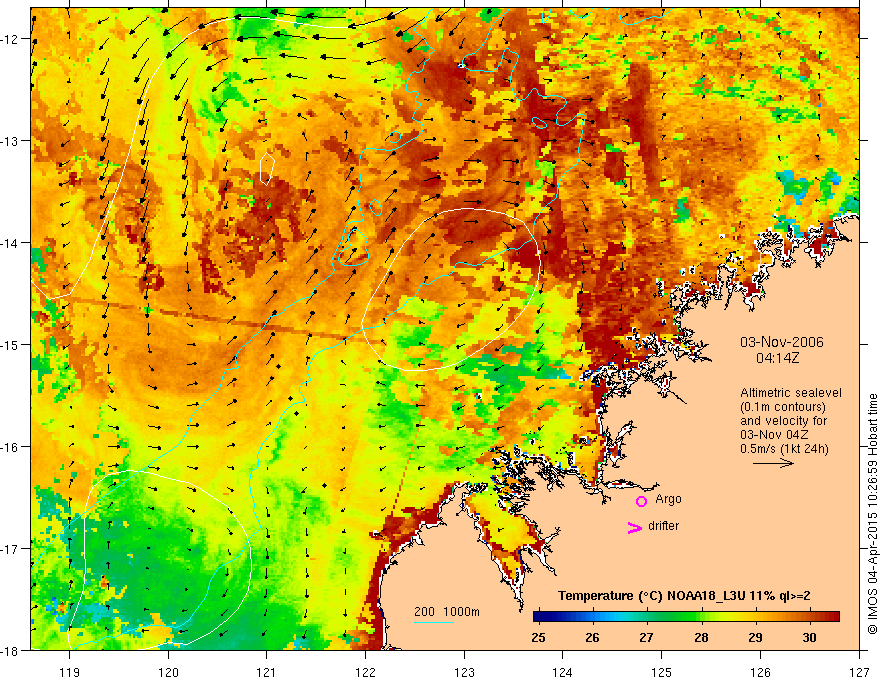Click the '123' longitude axis label
The width and height of the screenshot is (880, 680).
[x=464, y=672]
